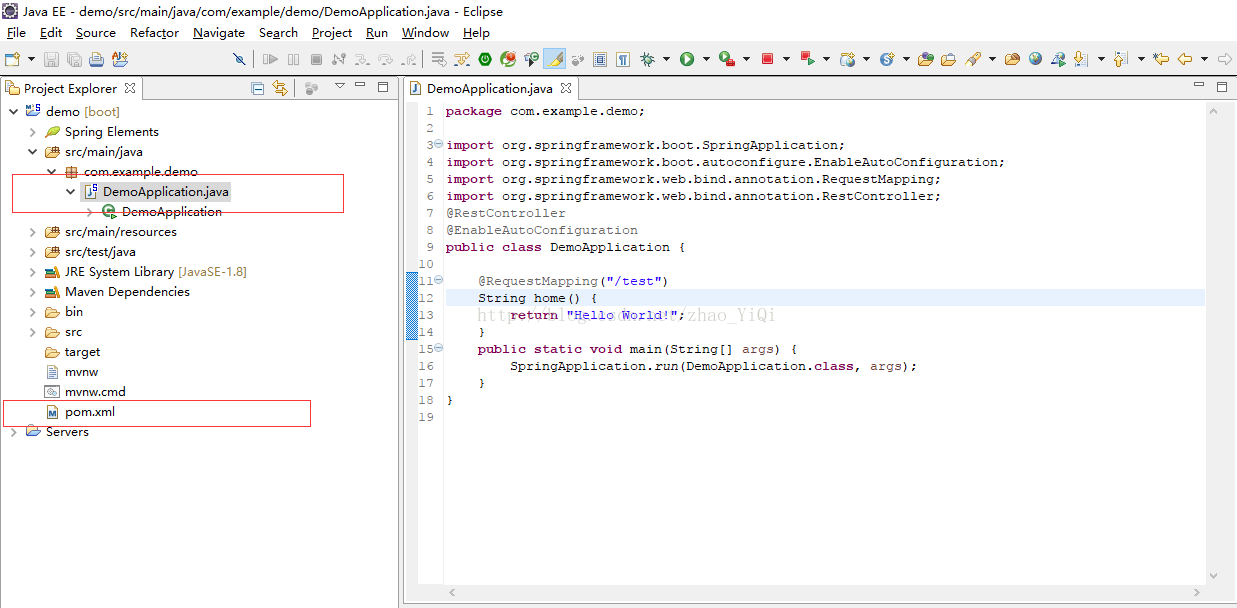Click the Print icon in toolbar

[96, 59]
